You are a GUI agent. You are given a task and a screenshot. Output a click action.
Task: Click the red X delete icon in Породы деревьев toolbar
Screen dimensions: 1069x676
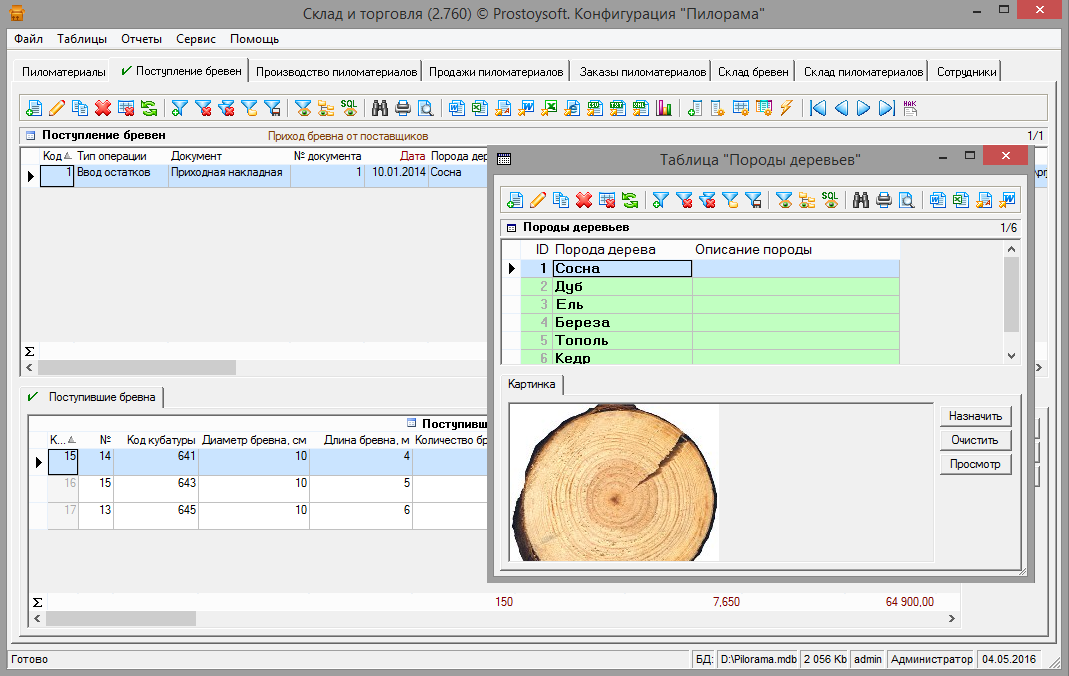(x=585, y=200)
